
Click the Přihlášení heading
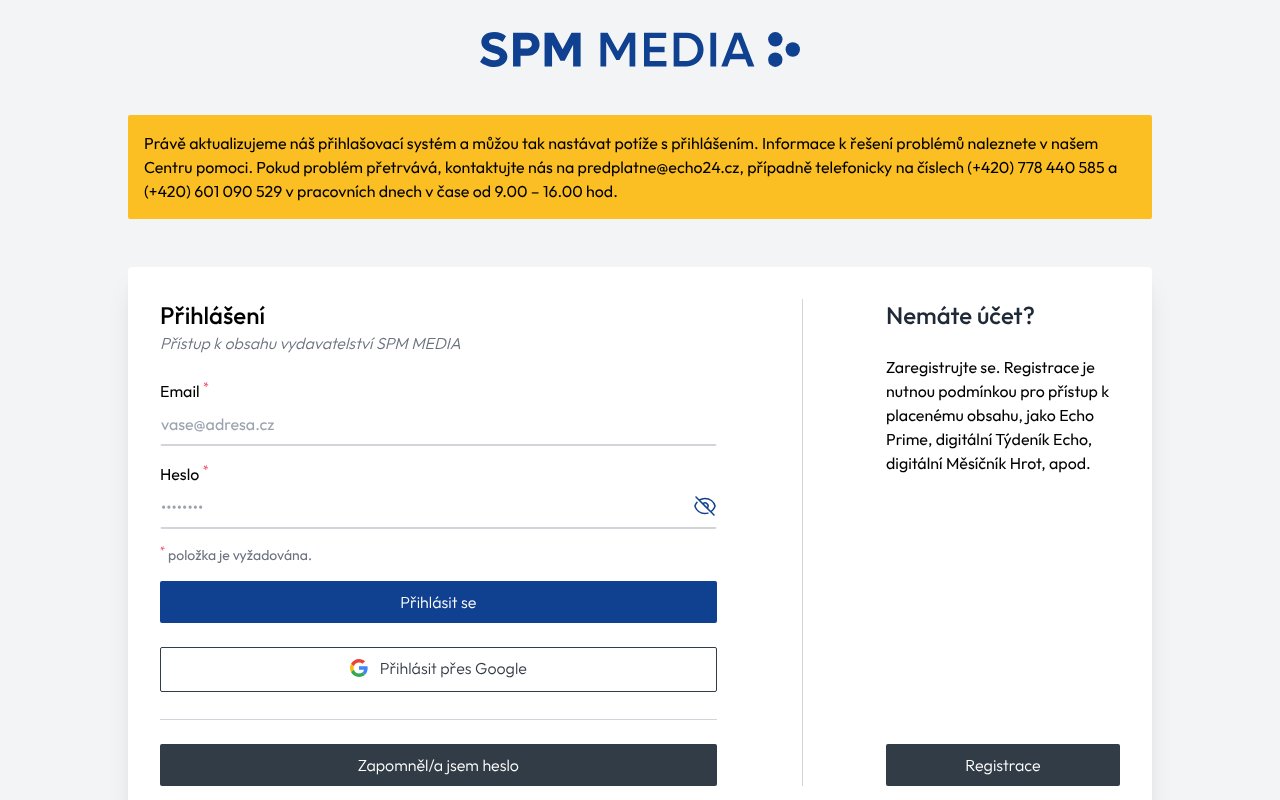tap(212, 316)
